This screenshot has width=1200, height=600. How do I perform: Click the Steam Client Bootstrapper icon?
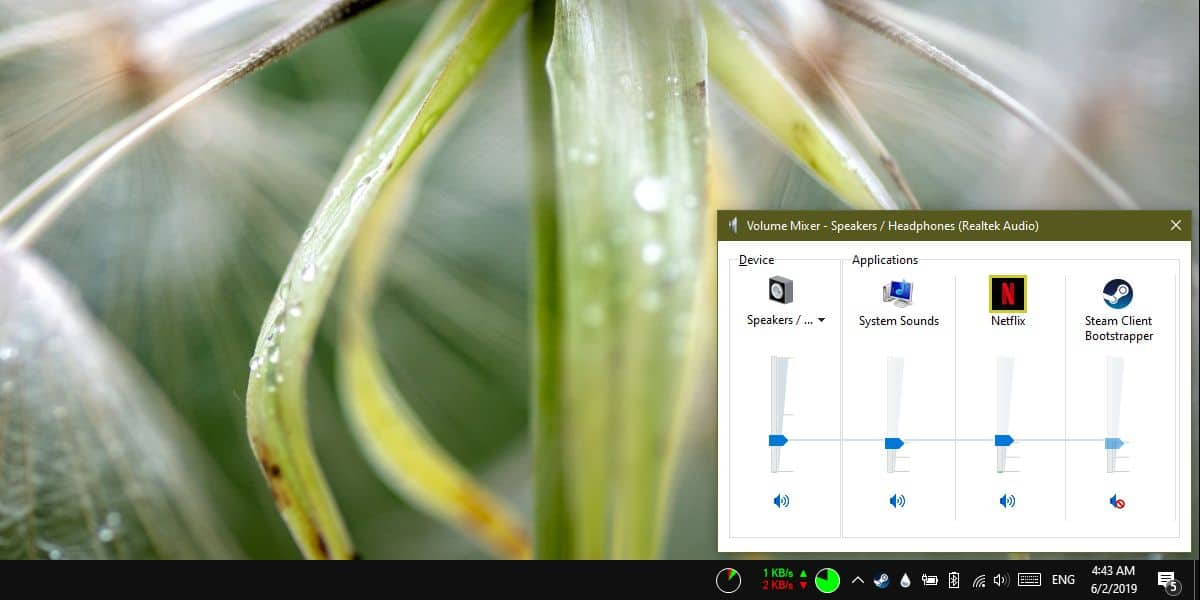tap(1118, 293)
